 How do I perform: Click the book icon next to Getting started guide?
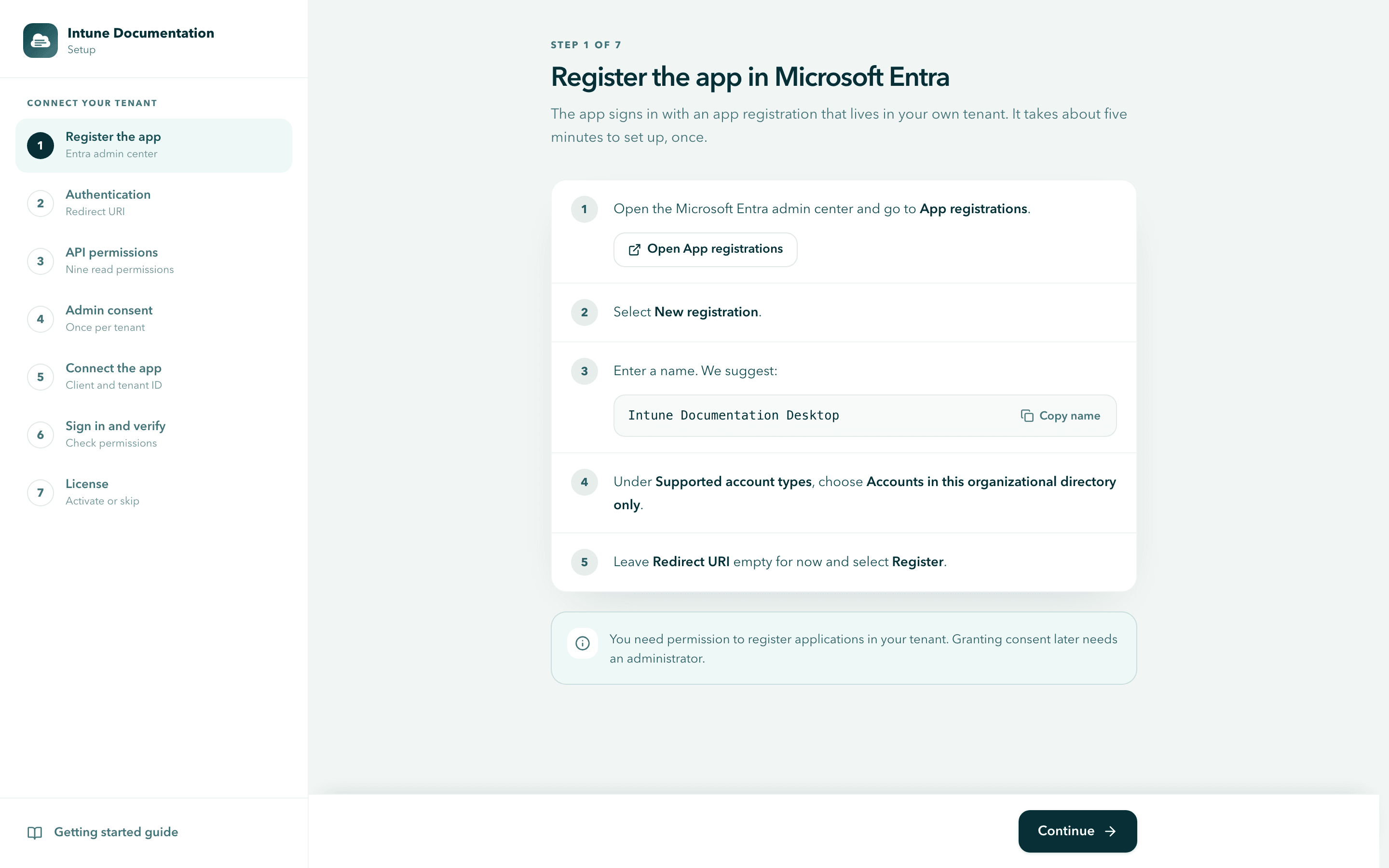click(35, 832)
